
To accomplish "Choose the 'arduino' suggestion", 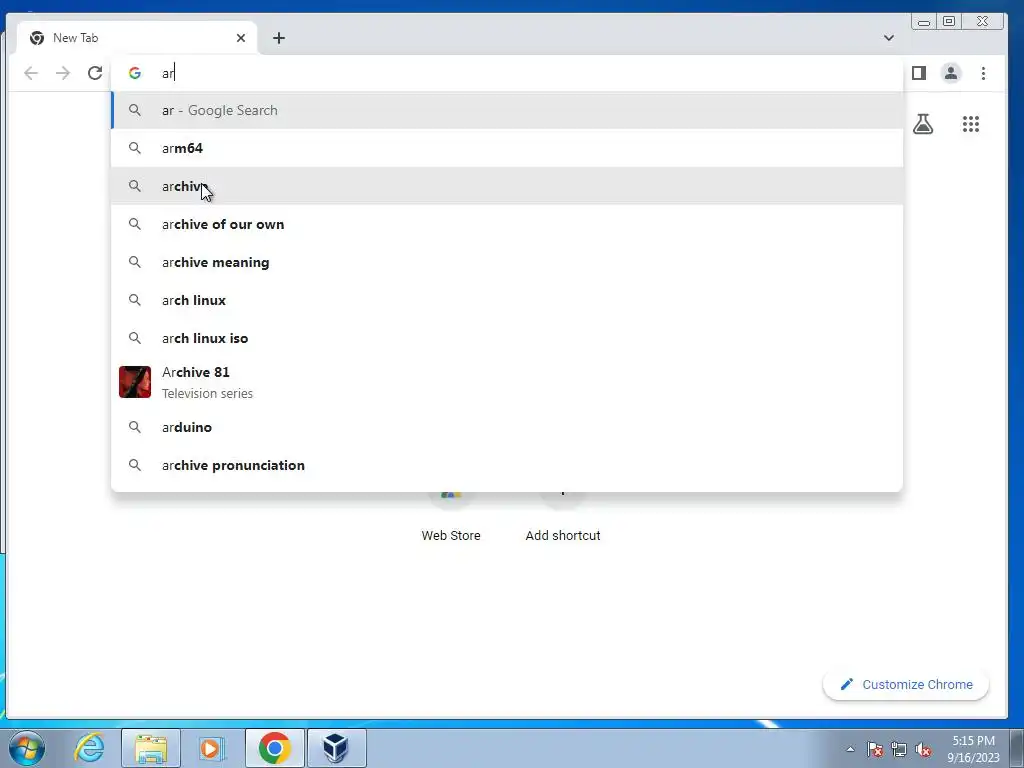I will coord(507,427).
